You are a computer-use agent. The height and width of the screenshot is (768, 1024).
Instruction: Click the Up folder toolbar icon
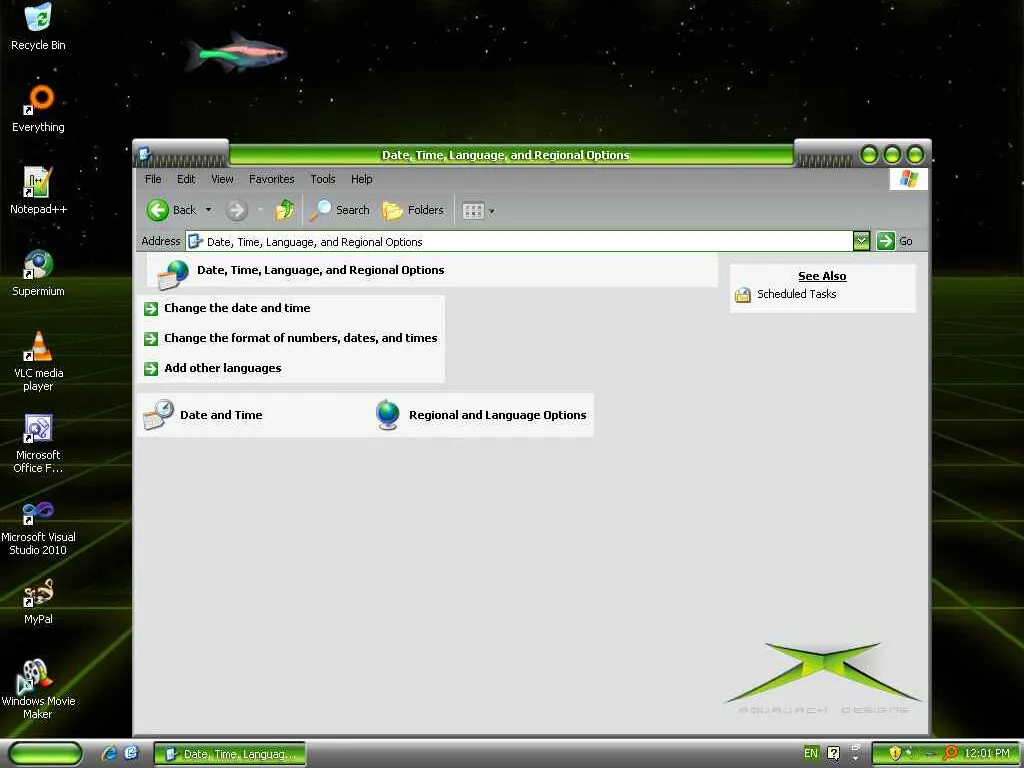pyautogui.click(x=284, y=210)
